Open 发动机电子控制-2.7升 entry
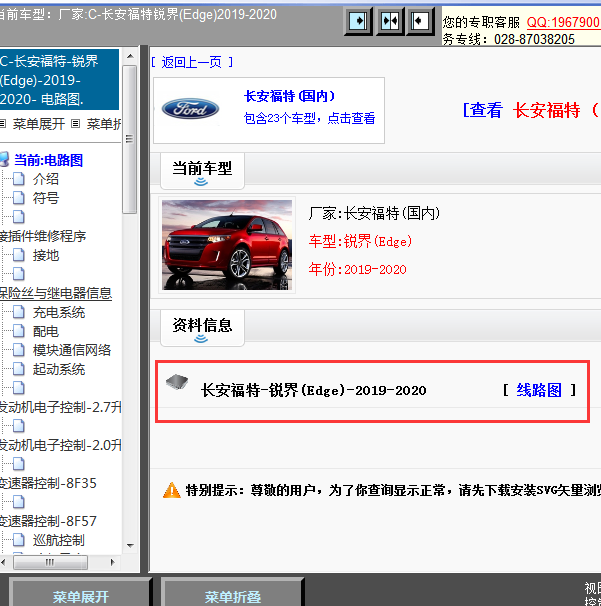This screenshot has width=601, height=606. coord(61,407)
